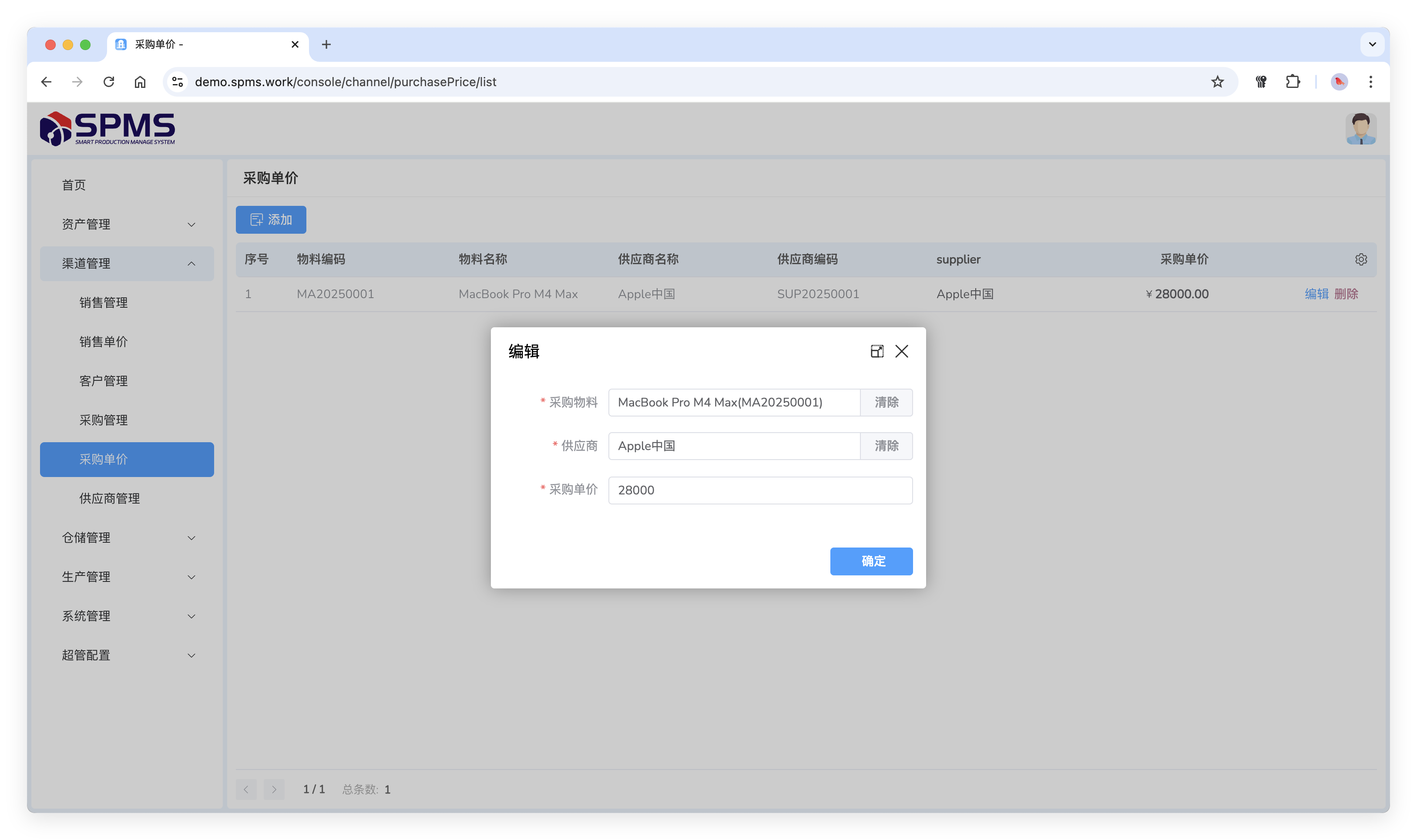Click the browser address bar URL
The image size is (1417, 840).
tap(345, 82)
